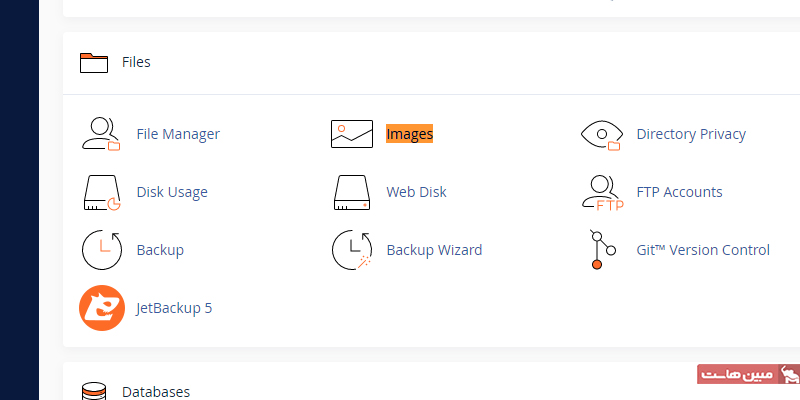Screen dimensions: 800x400
Task: Open the FTP Accounts text link
Action: pos(679,192)
